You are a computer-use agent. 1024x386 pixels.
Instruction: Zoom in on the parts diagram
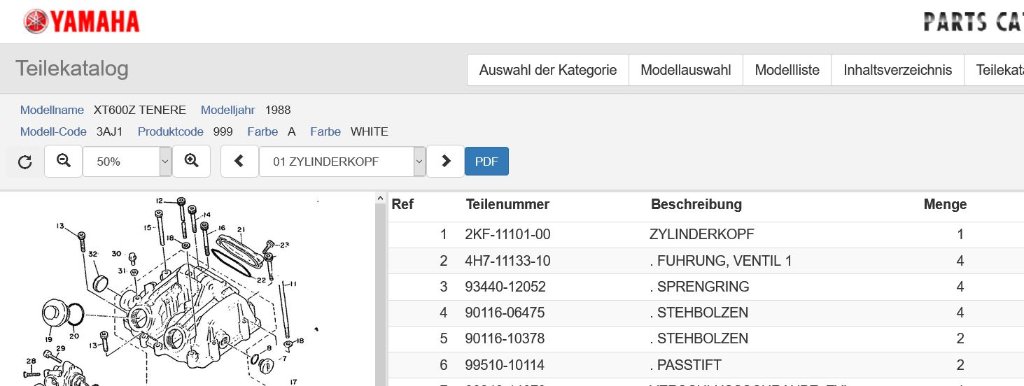pos(191,161)
